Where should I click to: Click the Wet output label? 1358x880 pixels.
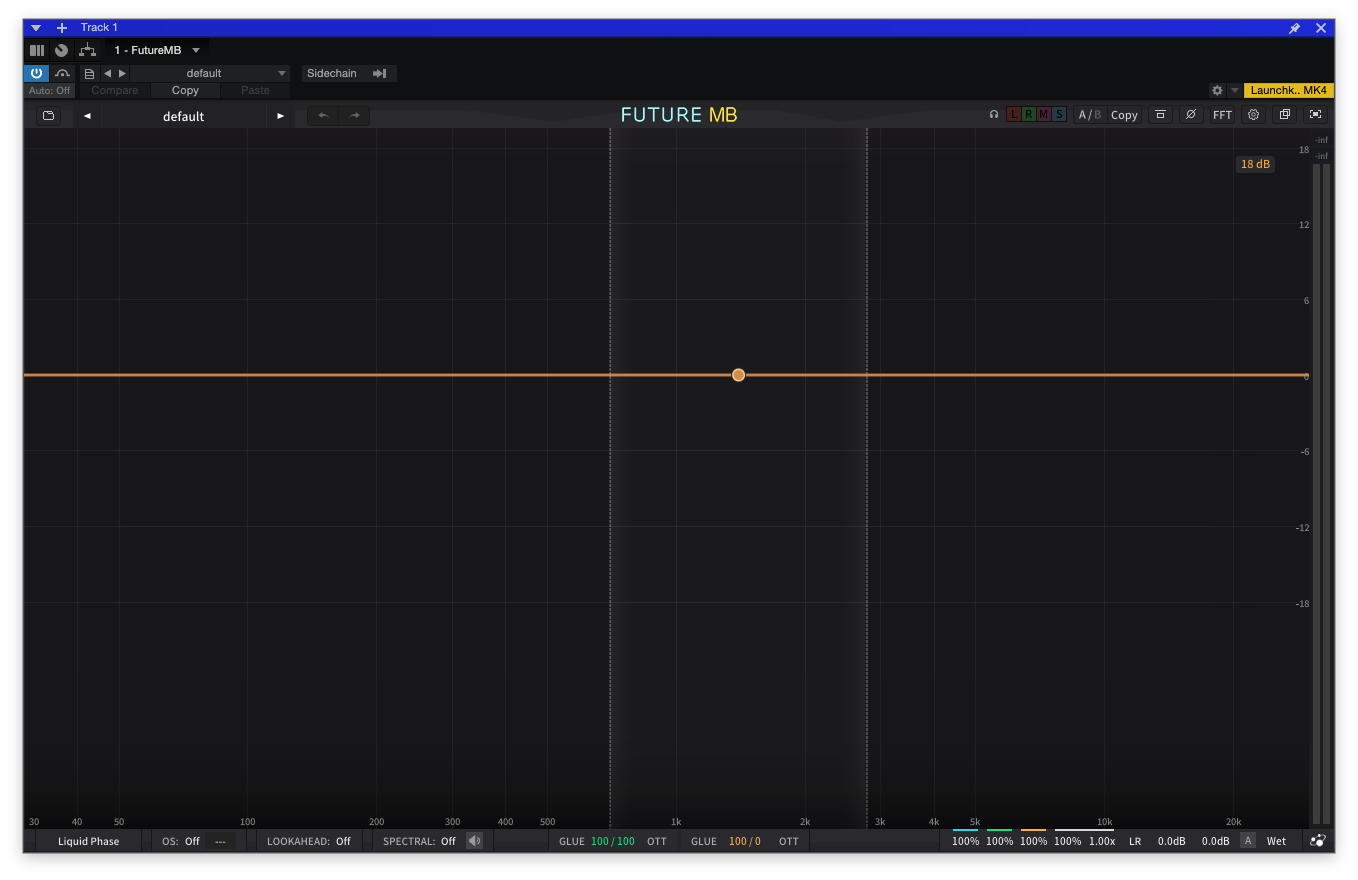click(x=1277, y=841)
